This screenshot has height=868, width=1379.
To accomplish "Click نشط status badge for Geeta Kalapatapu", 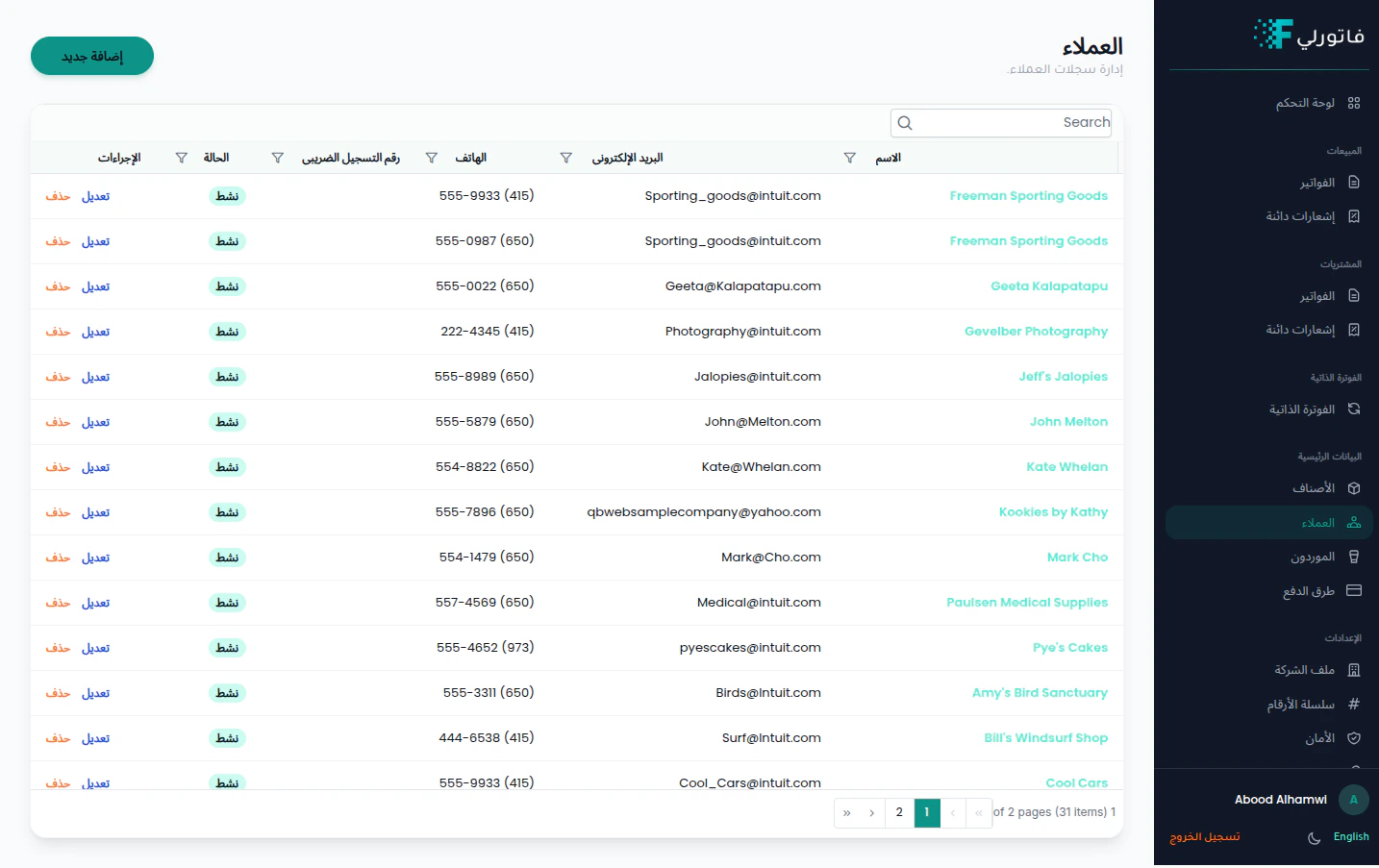I will (227, 286).
